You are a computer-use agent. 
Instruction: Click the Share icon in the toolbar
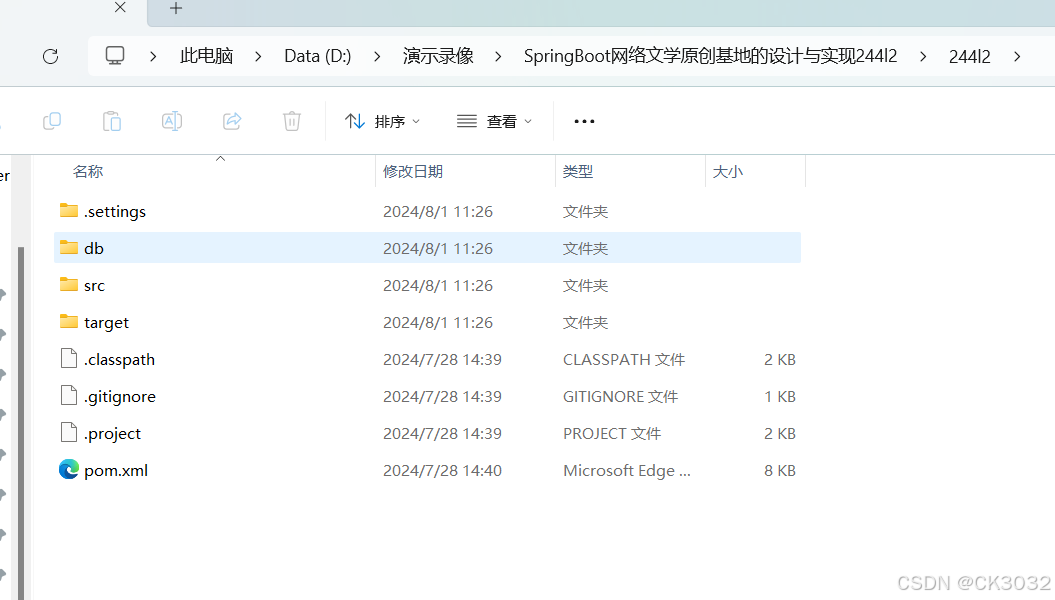coord(232,121)
